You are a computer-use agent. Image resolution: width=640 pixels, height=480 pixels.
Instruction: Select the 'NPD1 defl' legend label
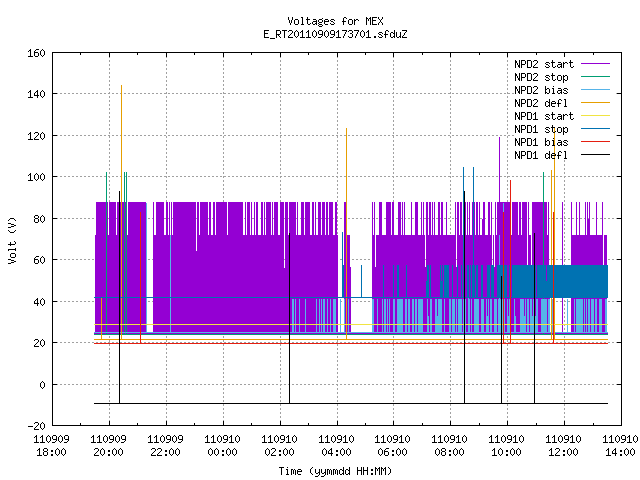pos(541,156)
